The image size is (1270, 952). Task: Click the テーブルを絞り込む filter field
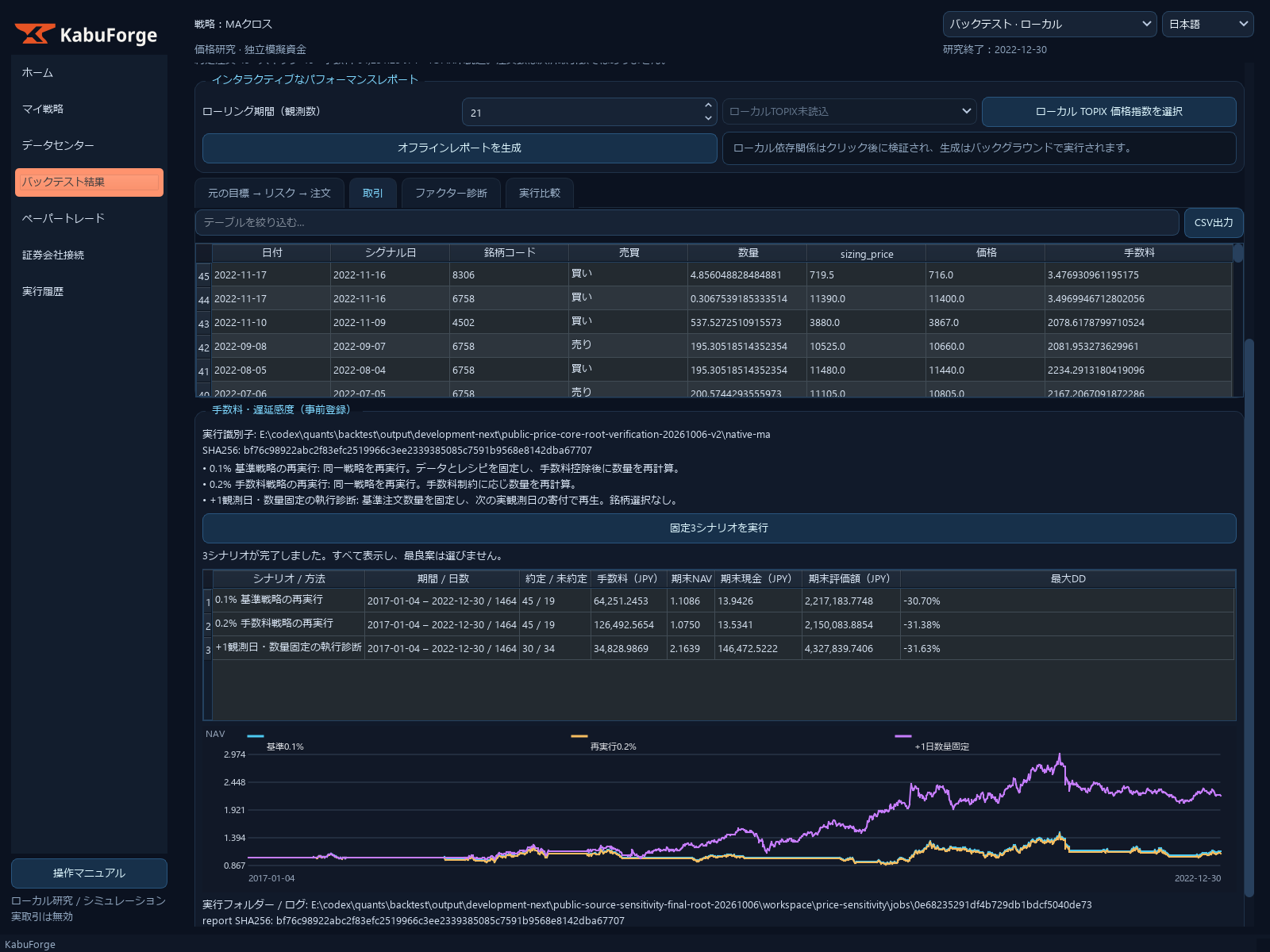pos(687,222)
